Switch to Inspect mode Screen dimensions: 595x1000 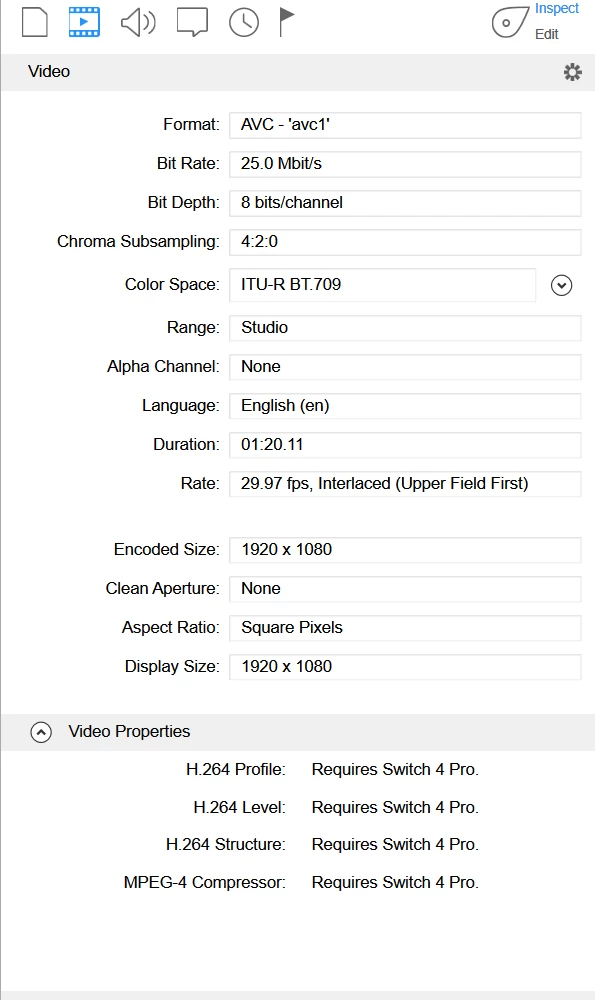557,8
